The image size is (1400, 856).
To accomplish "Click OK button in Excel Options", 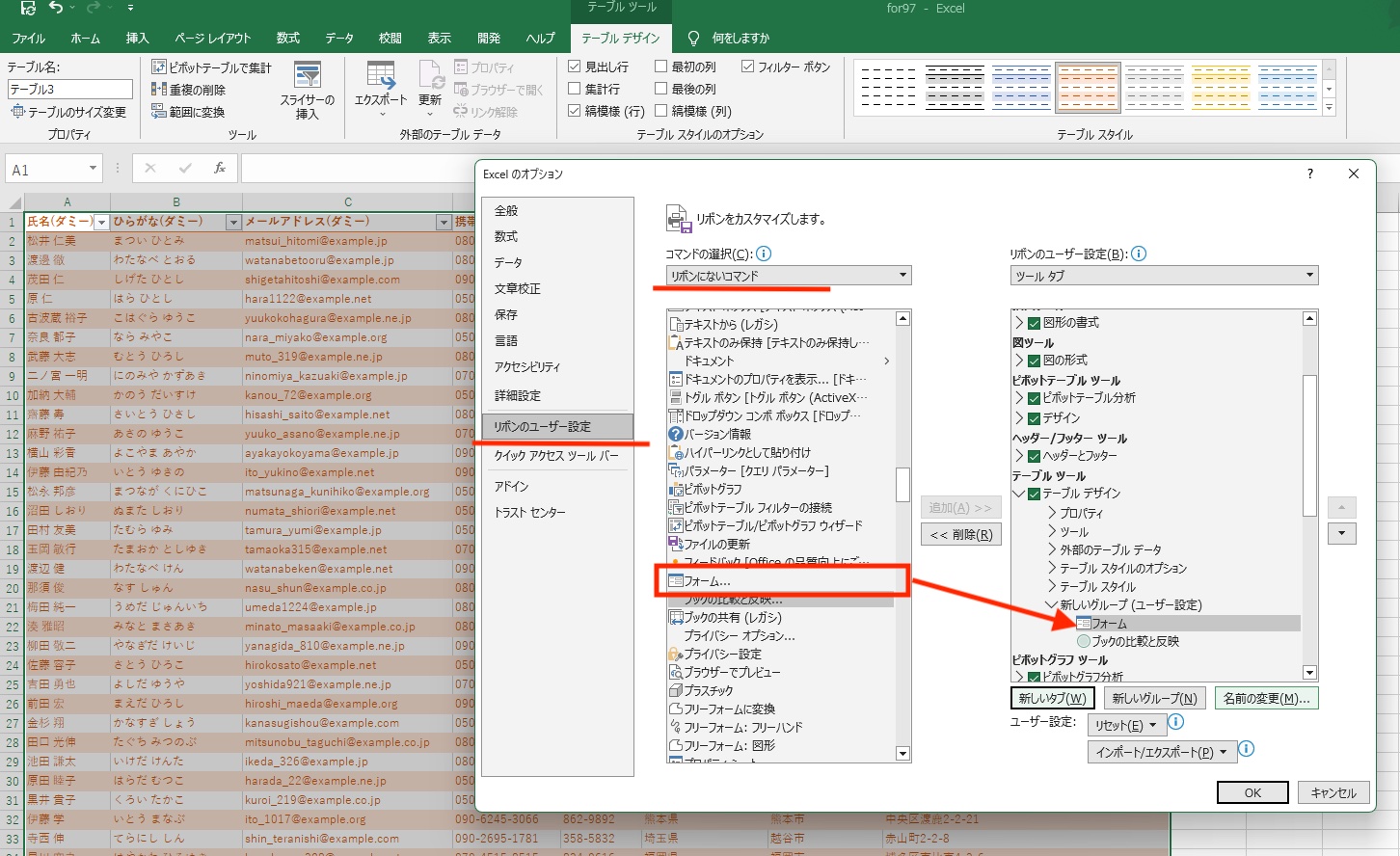I will click(1252, 792).
